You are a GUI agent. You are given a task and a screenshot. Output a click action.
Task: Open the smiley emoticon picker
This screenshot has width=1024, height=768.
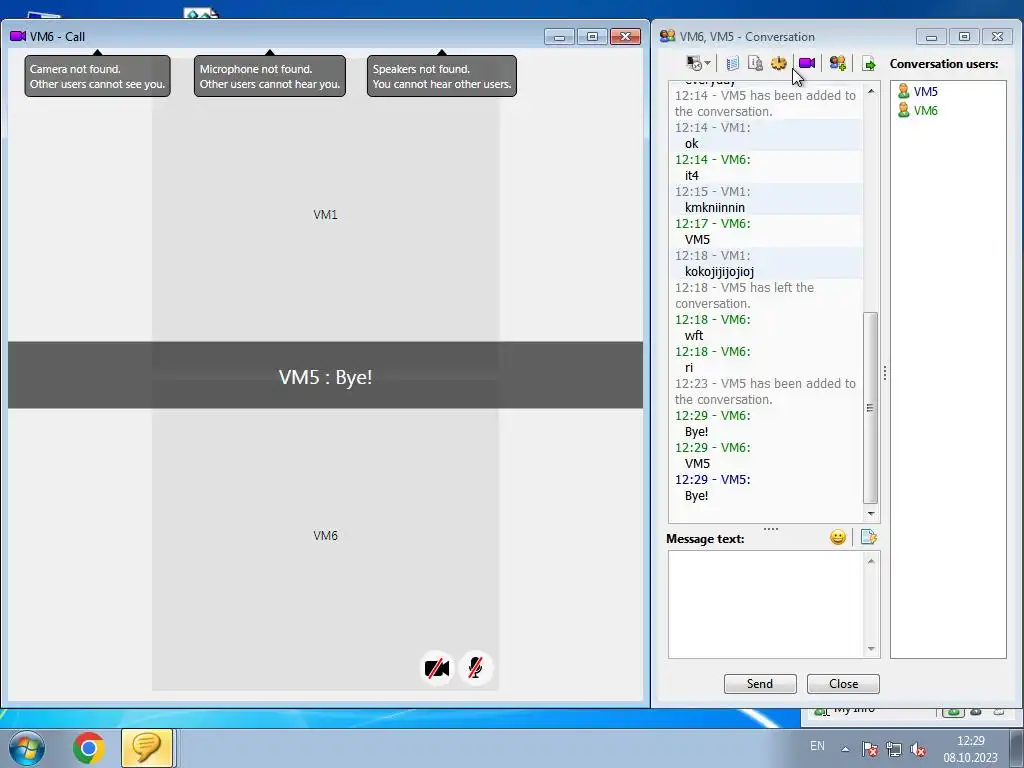tap(838, 537)
